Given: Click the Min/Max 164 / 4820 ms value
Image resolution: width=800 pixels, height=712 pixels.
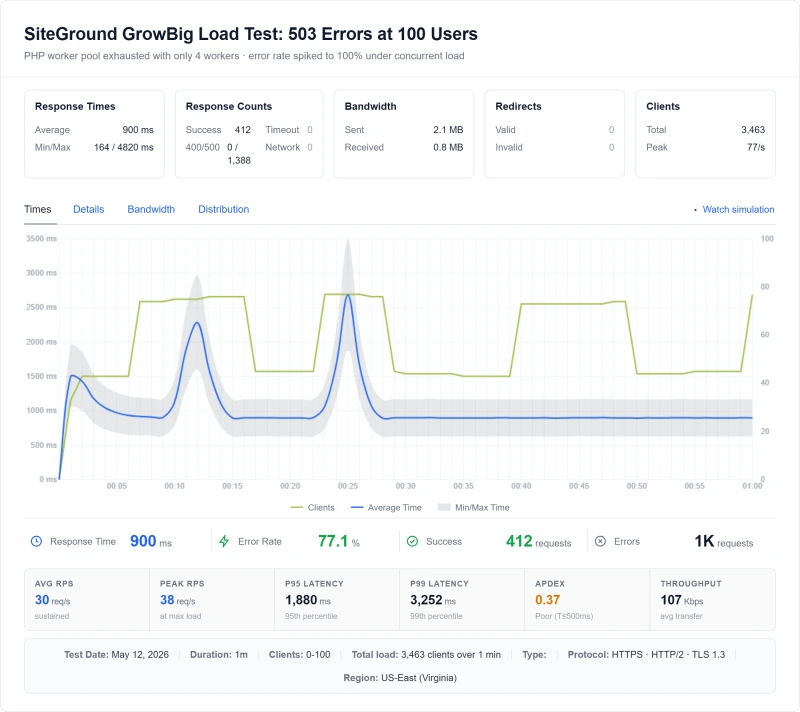Looking at the screenshot, I should [123, 147].
